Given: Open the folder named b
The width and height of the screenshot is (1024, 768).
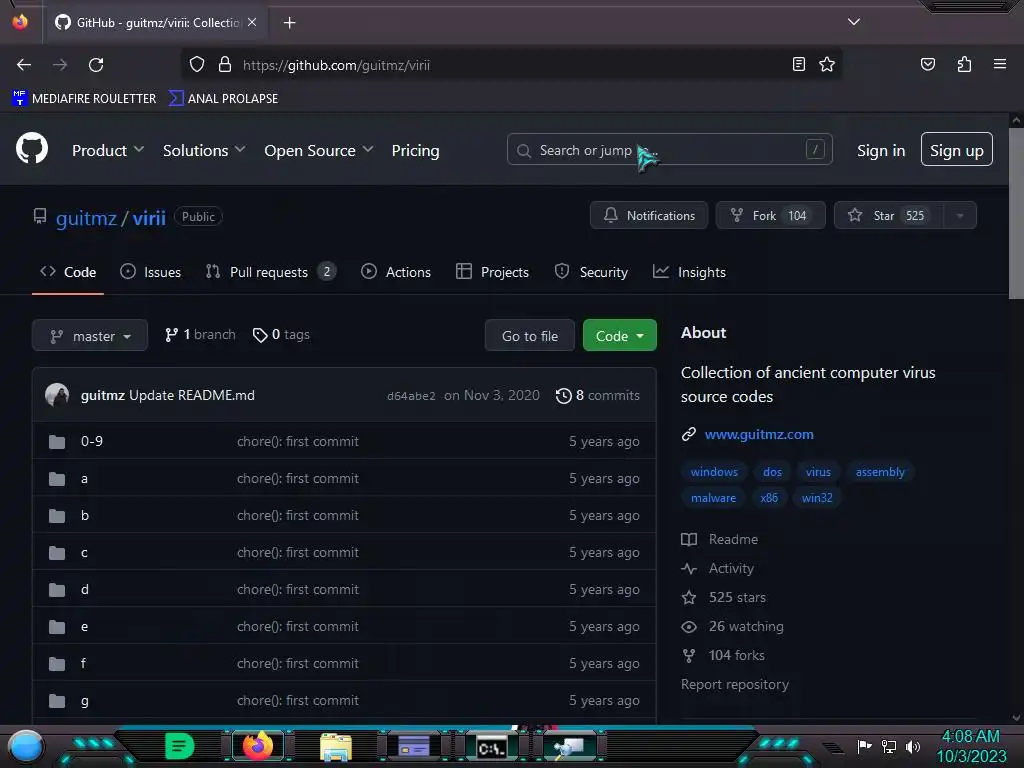Looking at the screenshot, I should [x=85, y=515].
